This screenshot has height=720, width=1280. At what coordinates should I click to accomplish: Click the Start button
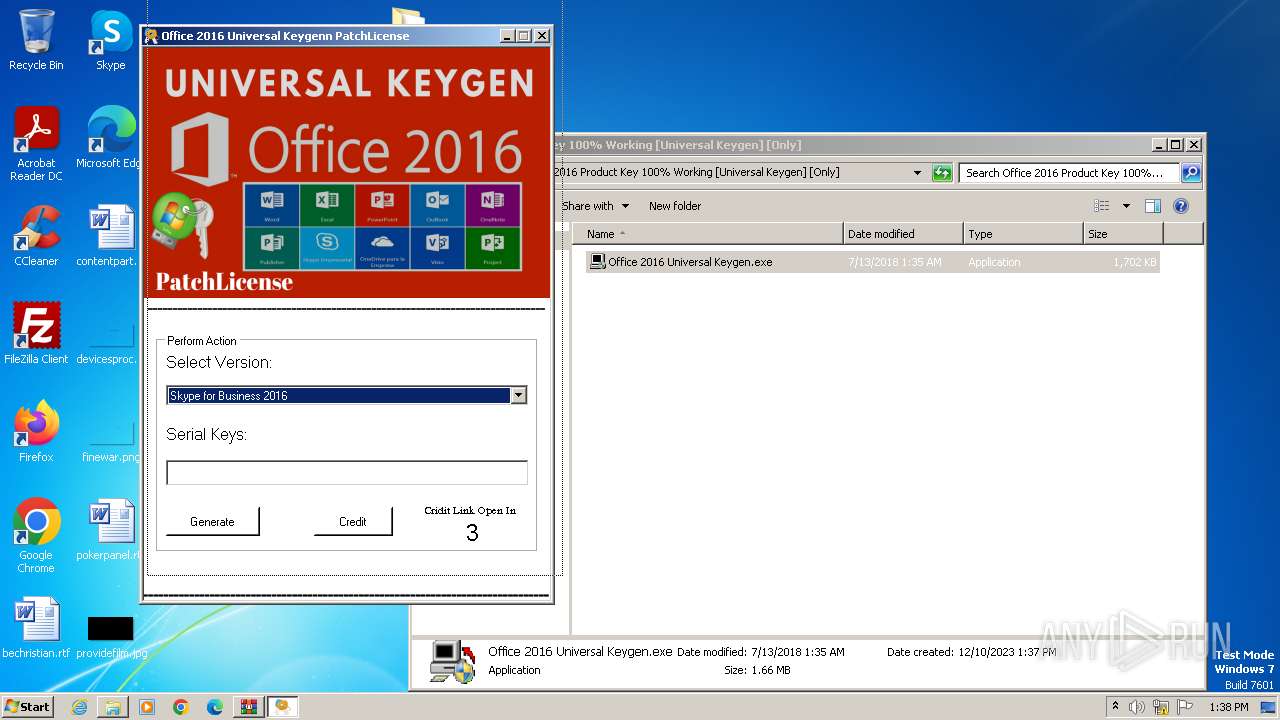(27, 707)
